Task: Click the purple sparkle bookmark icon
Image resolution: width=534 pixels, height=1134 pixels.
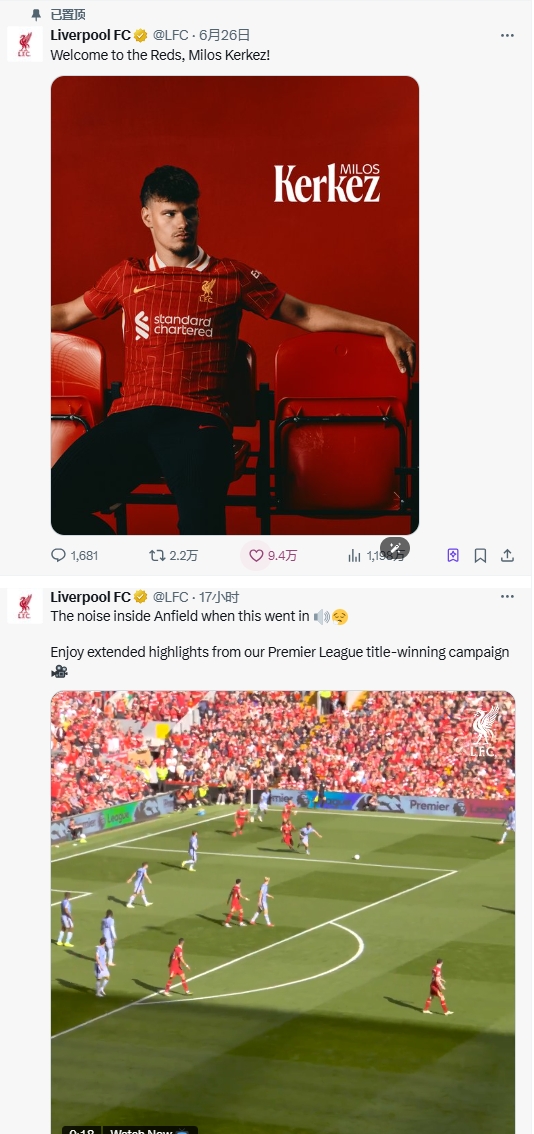Action: pos(453,555)
